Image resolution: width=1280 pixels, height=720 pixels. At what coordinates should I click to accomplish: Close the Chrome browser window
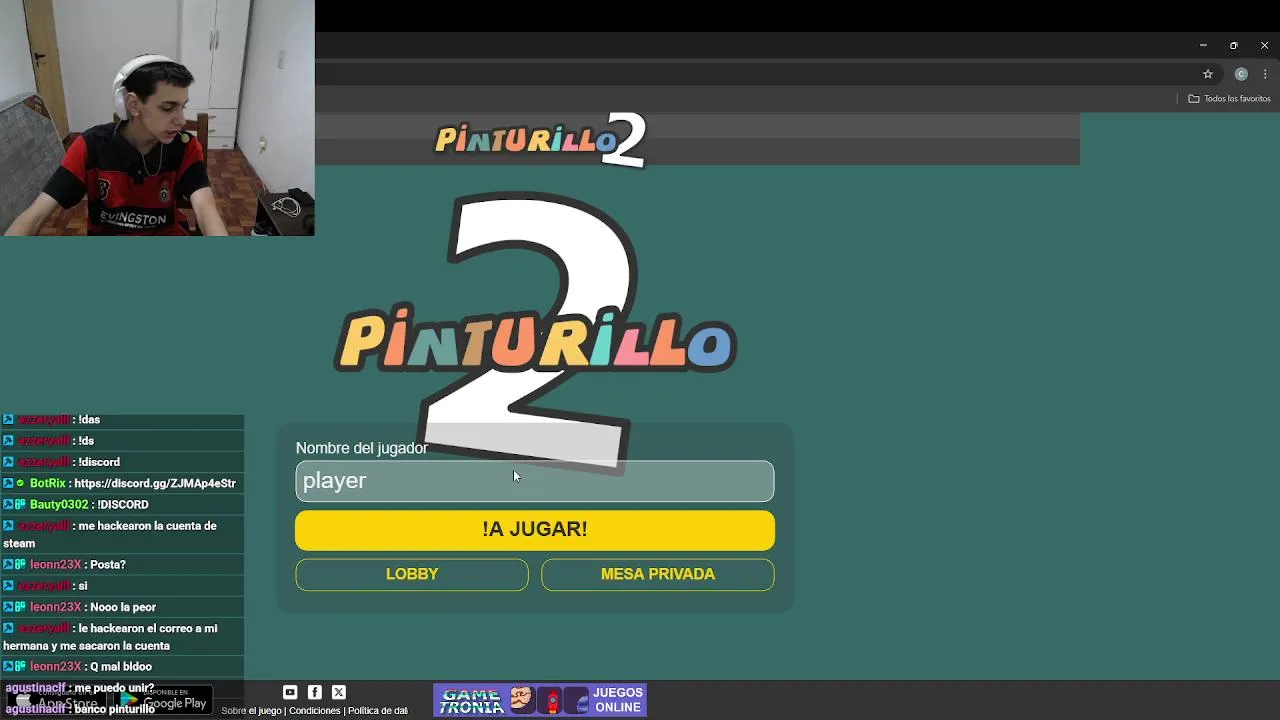1264,45
